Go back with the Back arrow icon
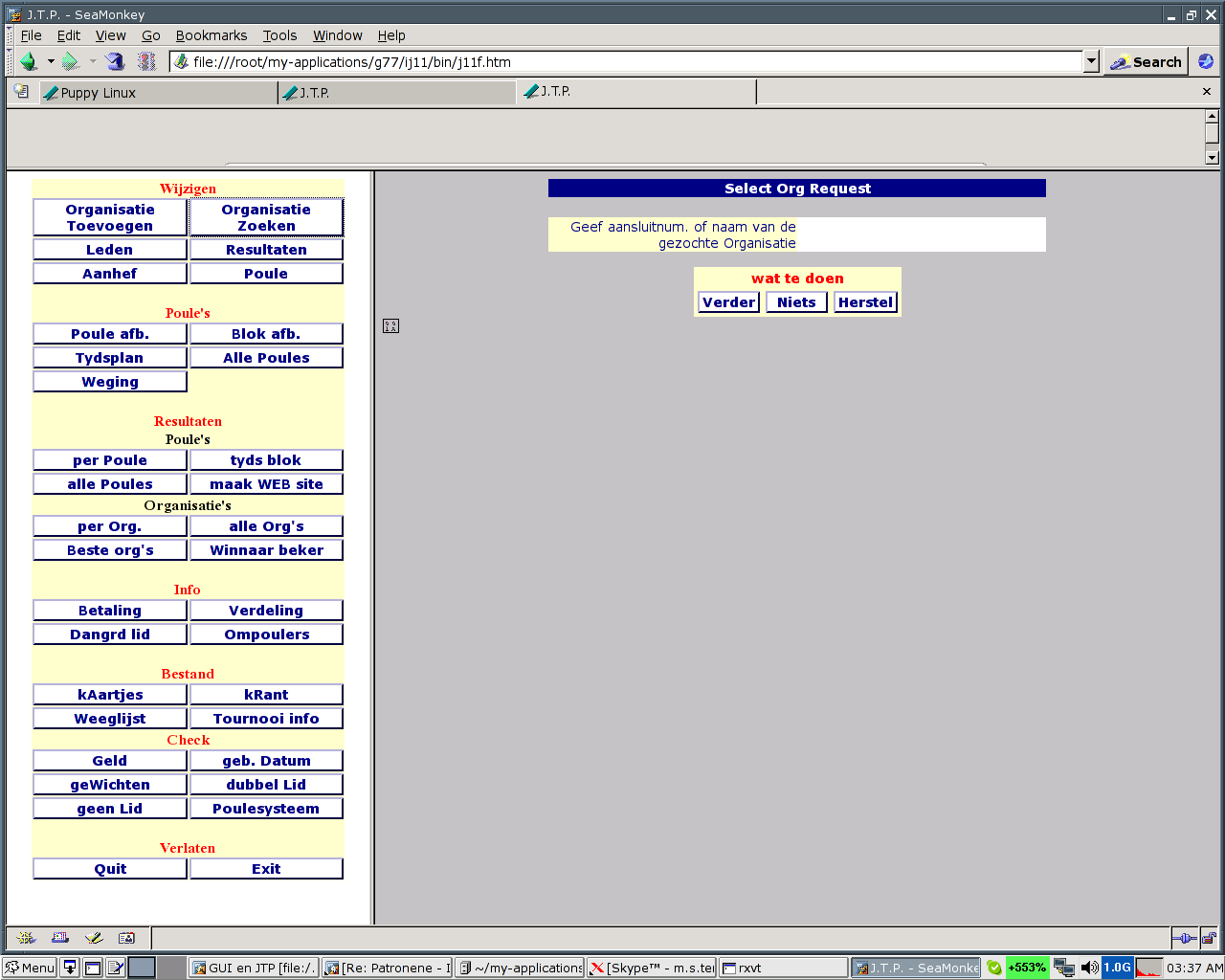This screenshot has width=1225, height=980. pyautogui.click(x=29, y=62)
